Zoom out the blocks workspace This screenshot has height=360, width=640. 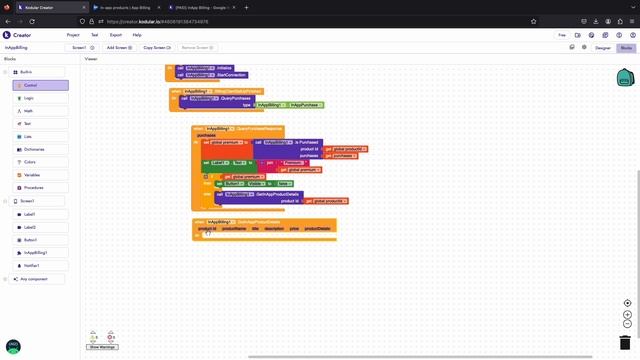[x=627, y=324]
